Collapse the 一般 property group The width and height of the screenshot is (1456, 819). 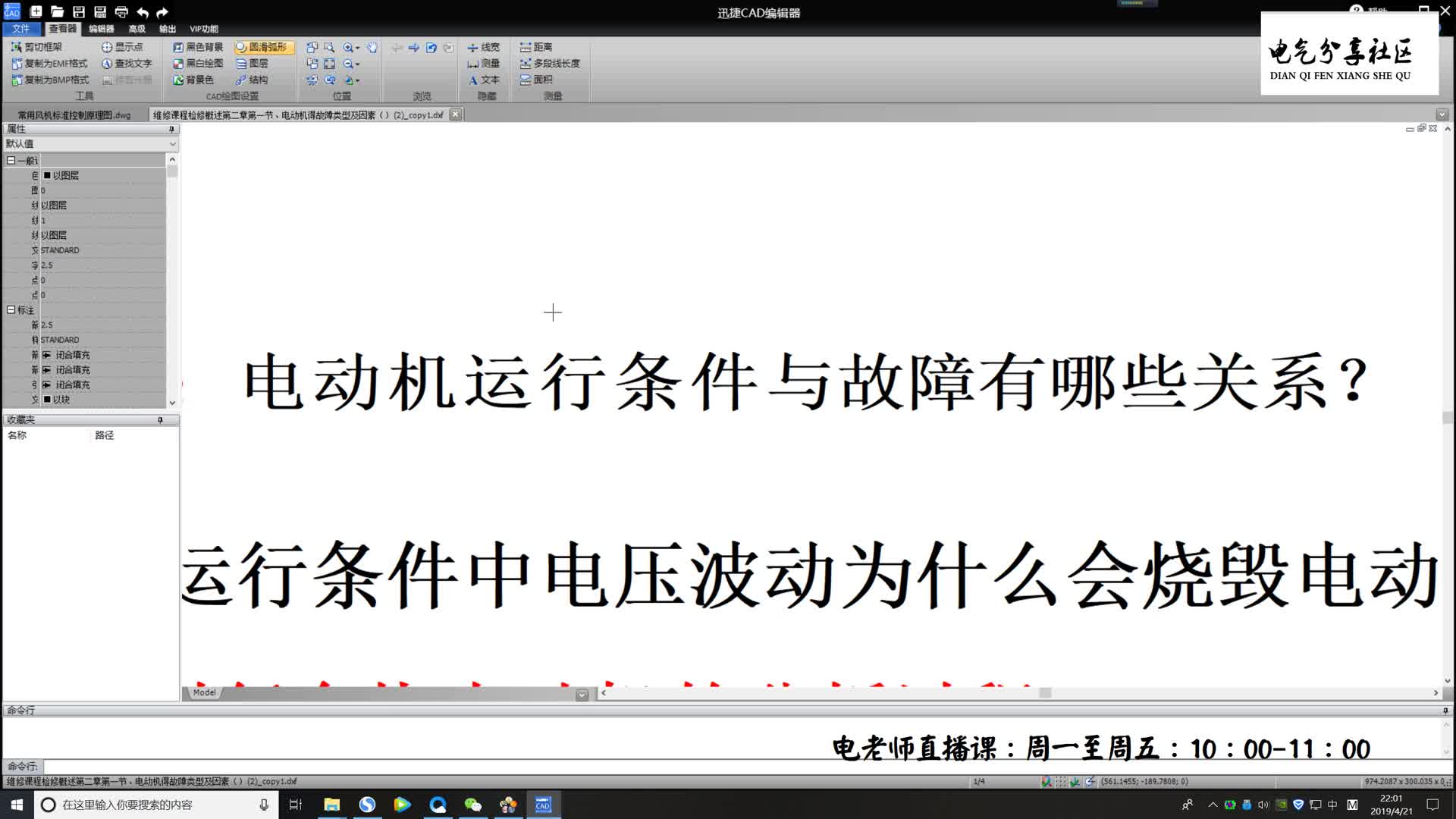tap(11, 160)
